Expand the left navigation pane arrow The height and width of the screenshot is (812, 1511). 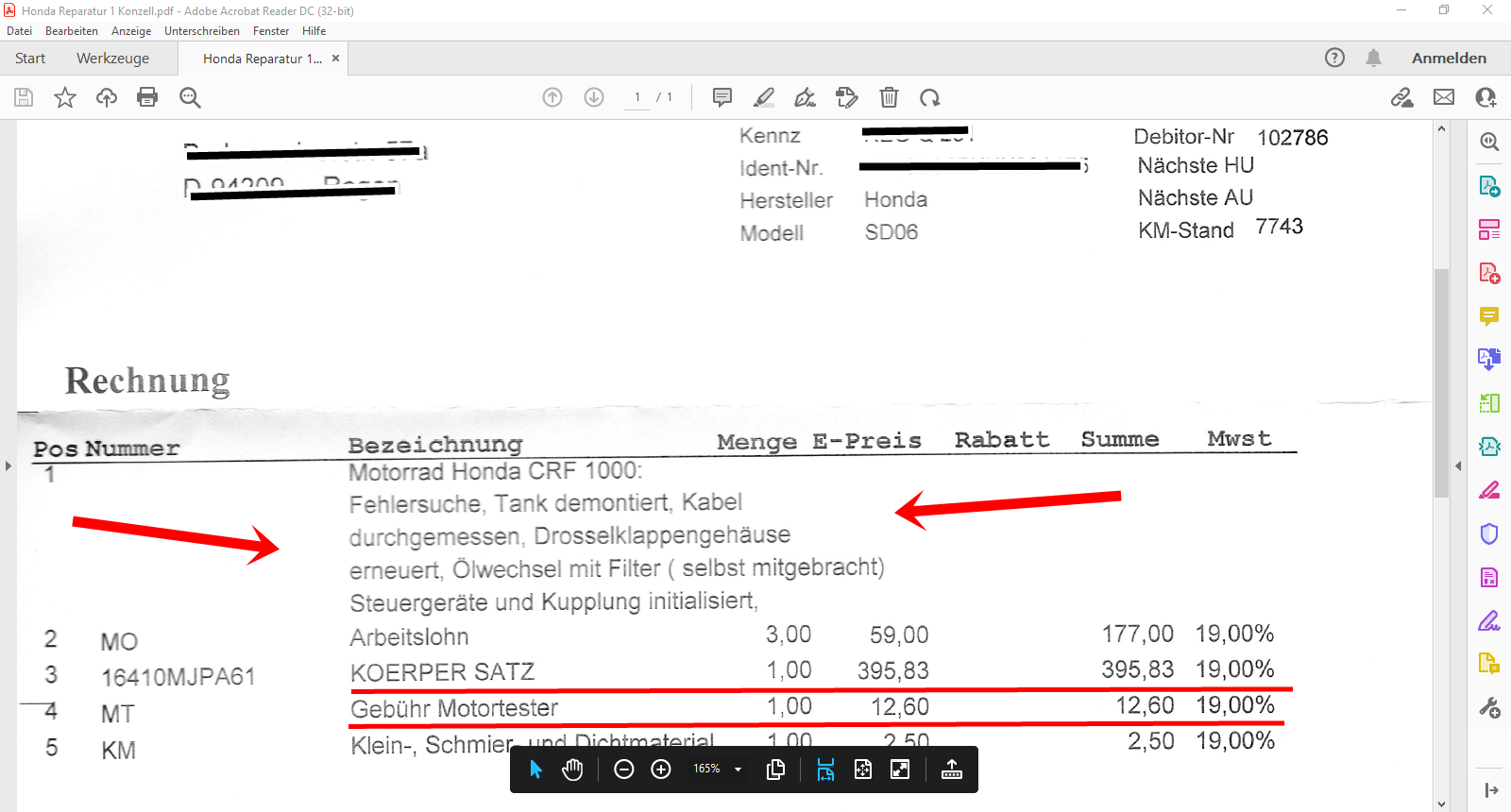8,465
